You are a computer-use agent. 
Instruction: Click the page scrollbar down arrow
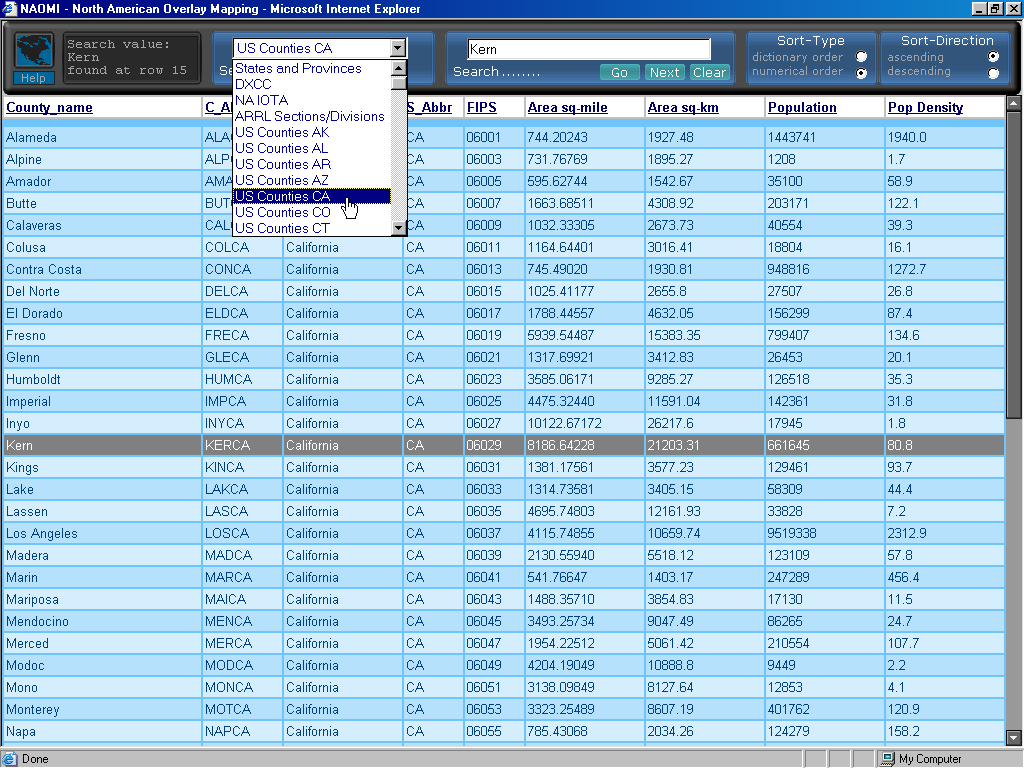(1014, 737)
